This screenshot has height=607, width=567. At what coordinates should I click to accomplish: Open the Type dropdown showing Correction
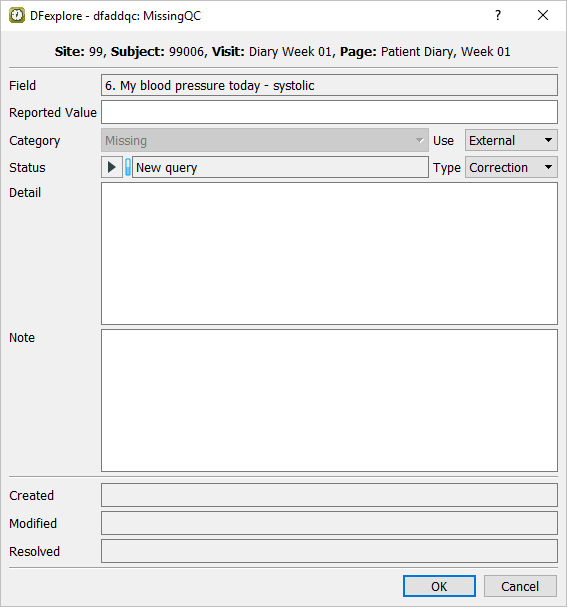[x=511, y=167]
